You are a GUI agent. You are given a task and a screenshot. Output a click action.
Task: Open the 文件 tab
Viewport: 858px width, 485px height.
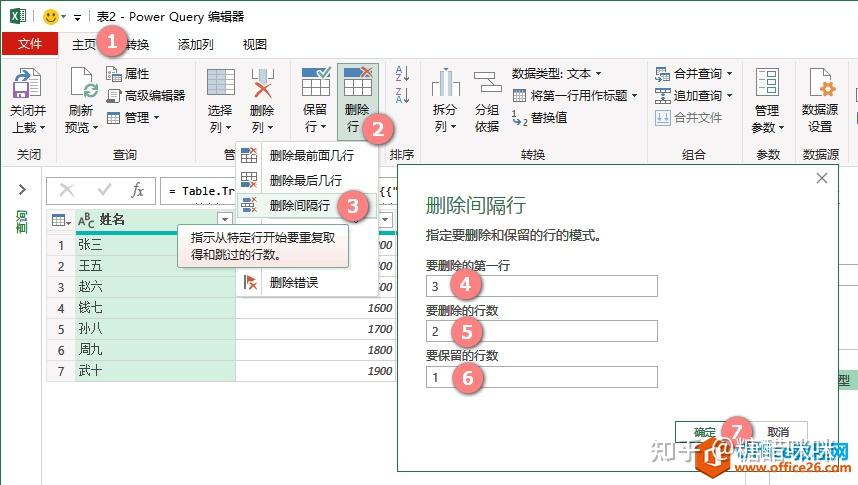click(30, 44)
